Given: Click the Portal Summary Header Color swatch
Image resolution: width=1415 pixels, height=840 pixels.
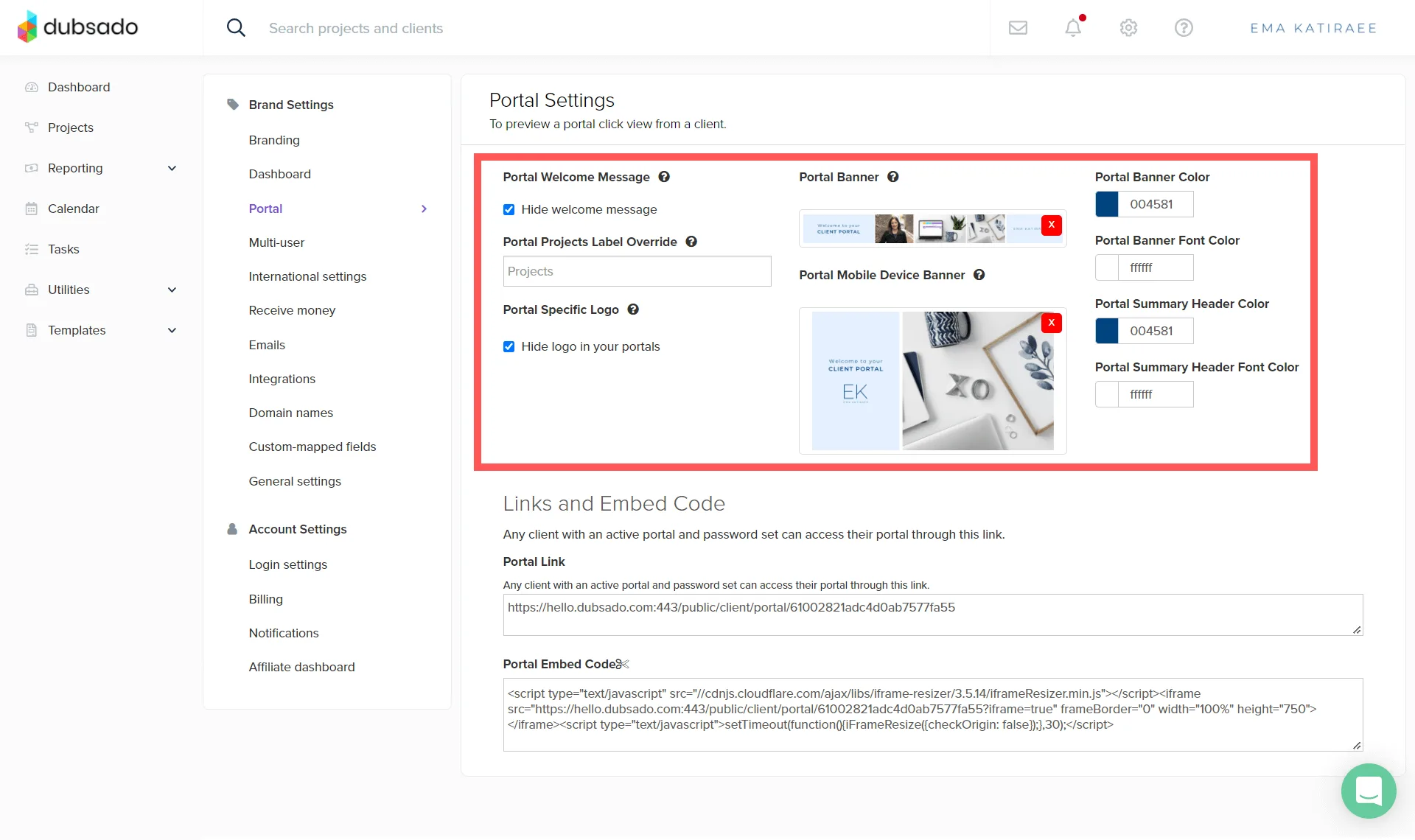Looking at the screenshot, I should click(1107, 331).
